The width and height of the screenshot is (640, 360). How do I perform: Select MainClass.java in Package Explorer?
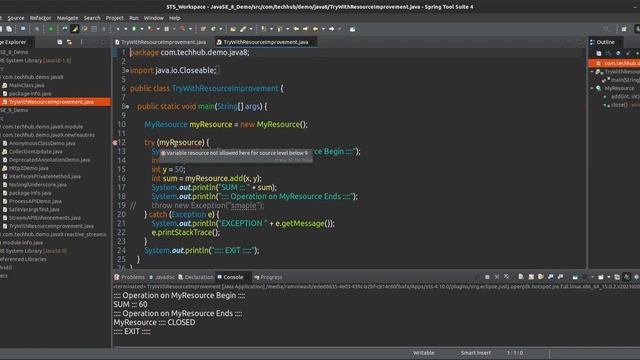click(27, 85)
